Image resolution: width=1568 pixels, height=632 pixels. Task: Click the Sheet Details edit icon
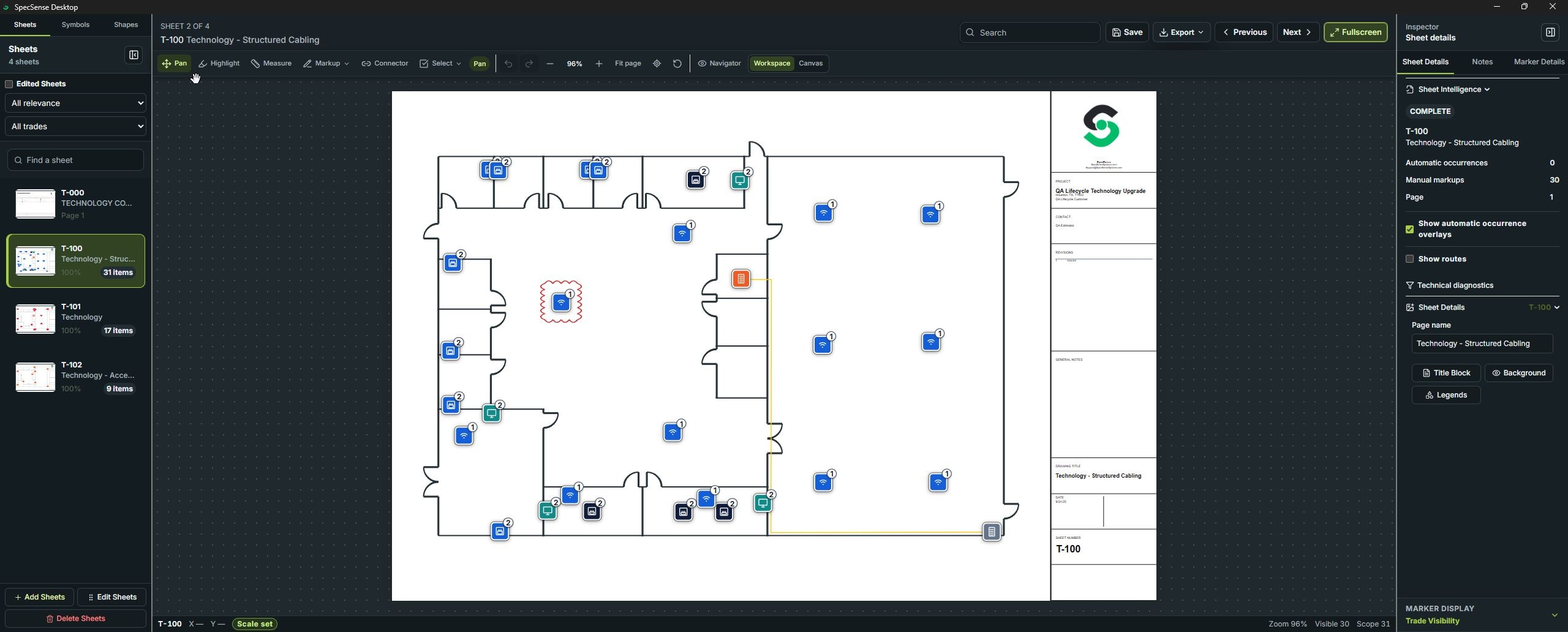(x=1409, y=307)
